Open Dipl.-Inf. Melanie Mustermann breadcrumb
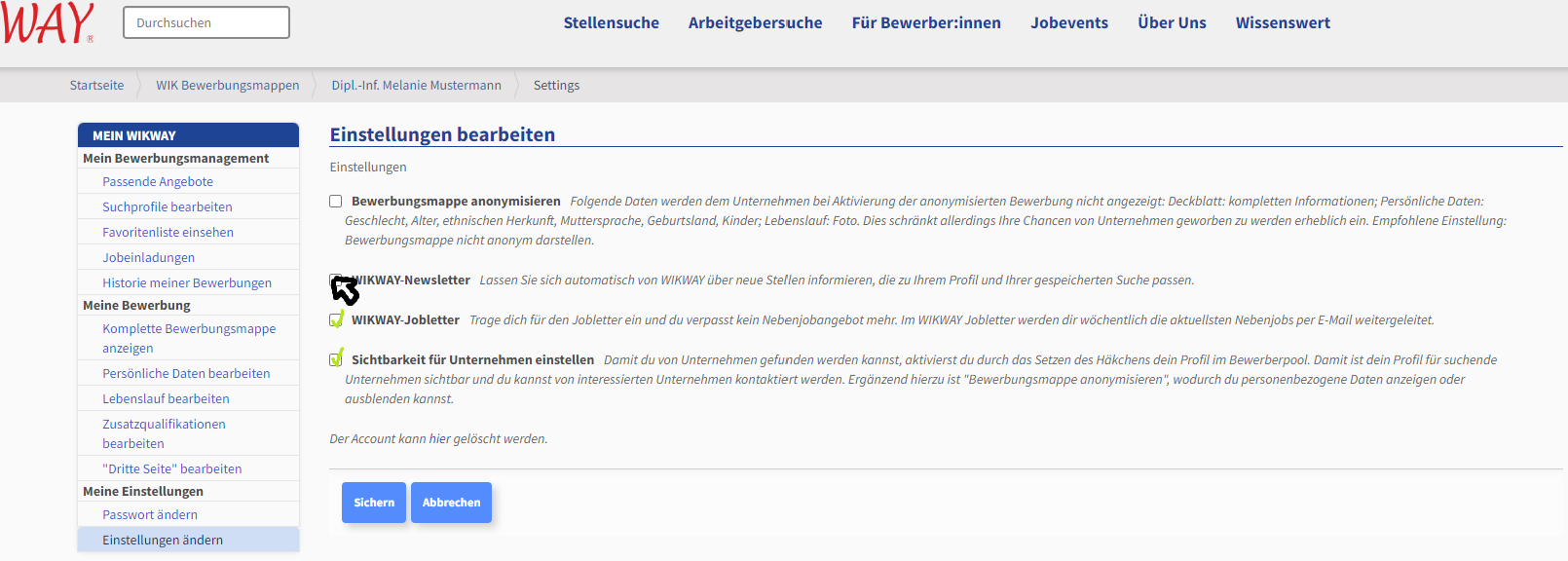 click(x=416, y=86)
